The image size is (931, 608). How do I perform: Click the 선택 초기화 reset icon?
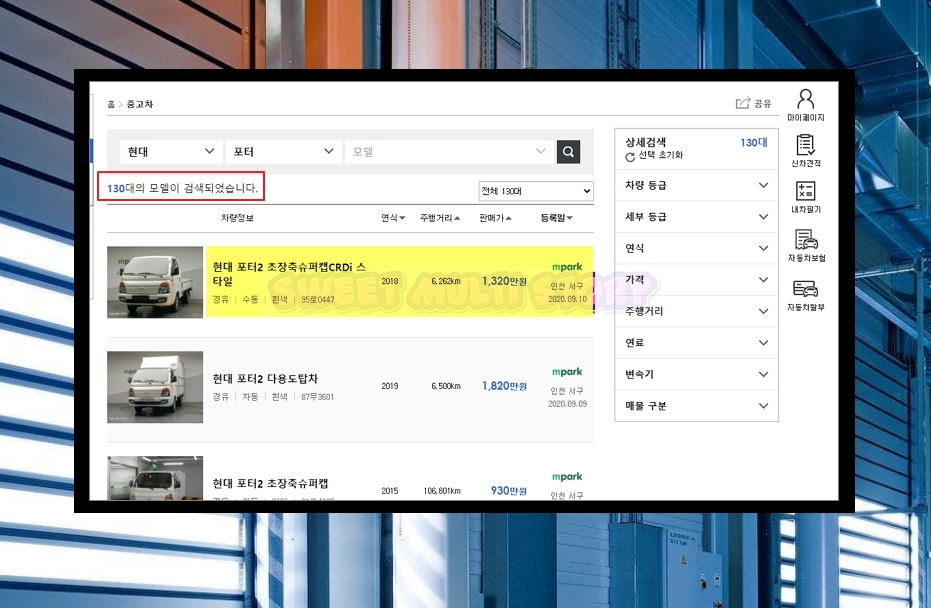630,157
